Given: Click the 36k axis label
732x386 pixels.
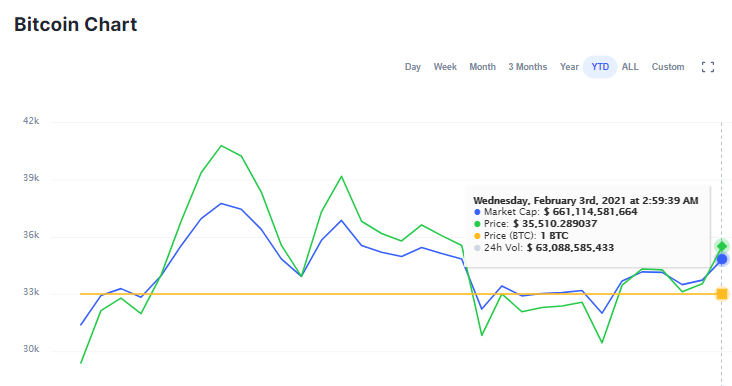Looking at the screenshot, I should coord(31,235).
